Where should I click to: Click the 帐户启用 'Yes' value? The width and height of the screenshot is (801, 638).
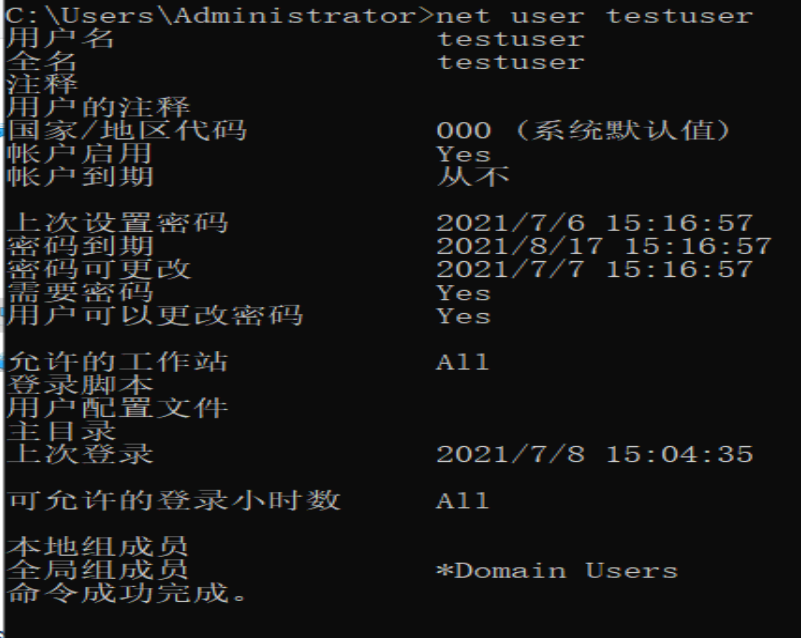click(x=463, y=154)
